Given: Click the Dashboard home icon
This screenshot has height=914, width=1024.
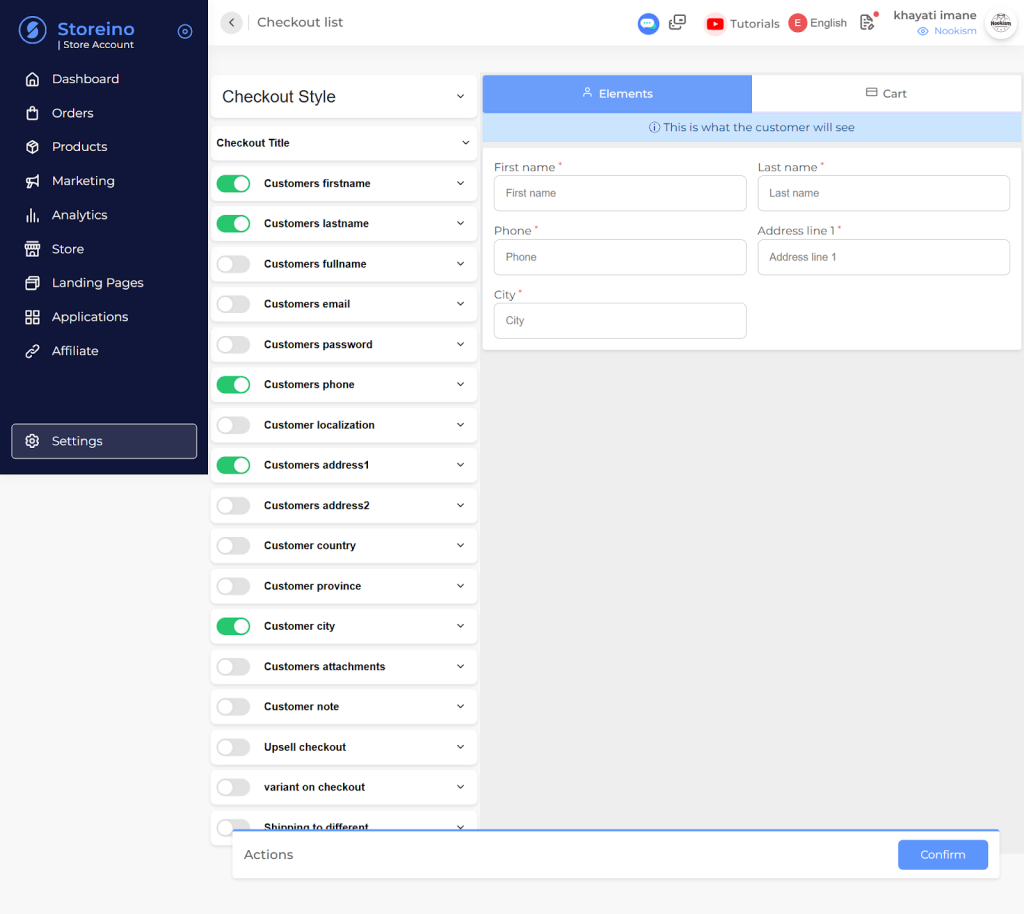Looking at the screenshot, I should tap(32, 79).
